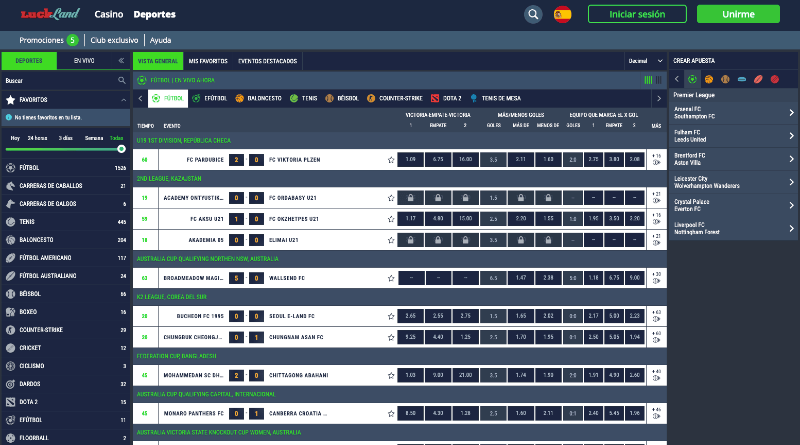
Task: Click sidebar search magnifier icon
Action: click(x=121, y=80)
